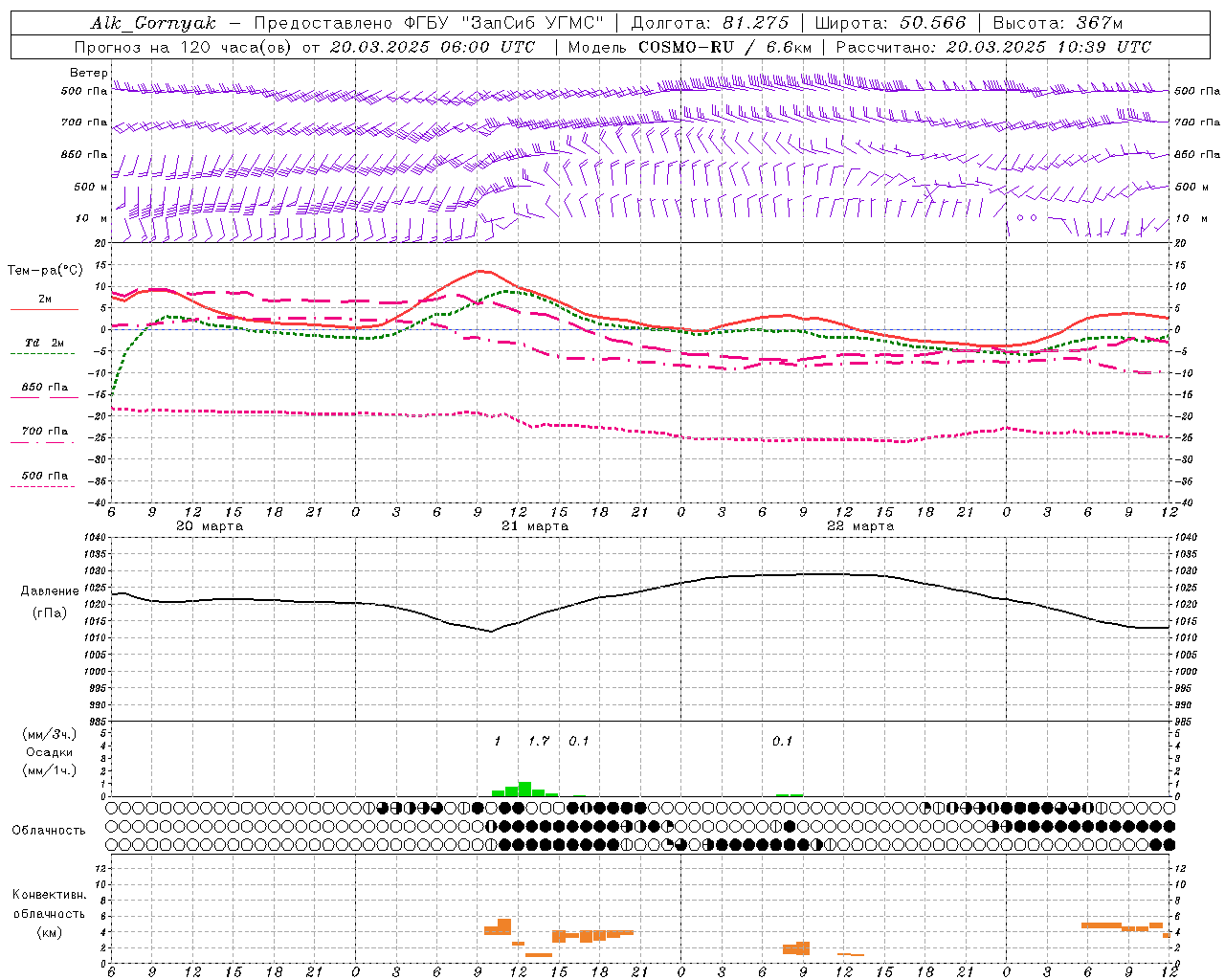Click the Td 2м legend label
Viewport: 1225px width, 980px height.
click(45, 343)
